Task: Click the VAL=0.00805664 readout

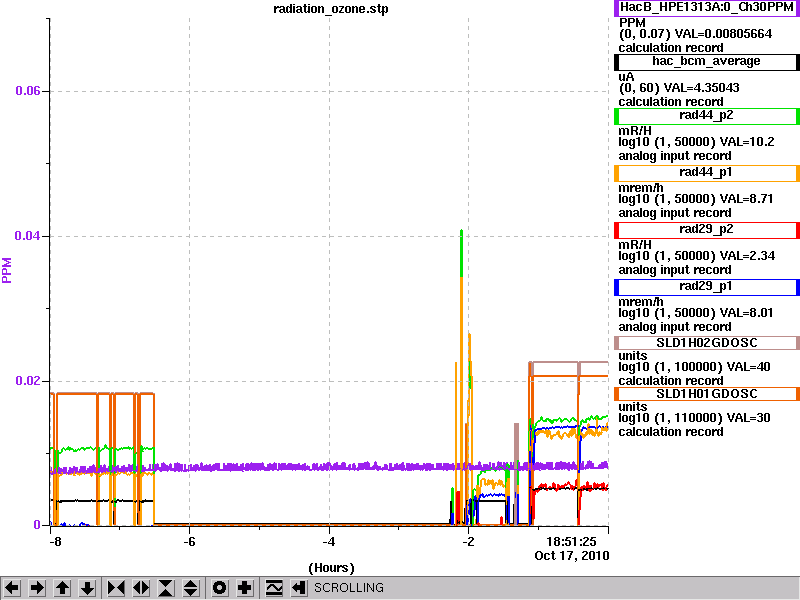Action: [723, 34]
